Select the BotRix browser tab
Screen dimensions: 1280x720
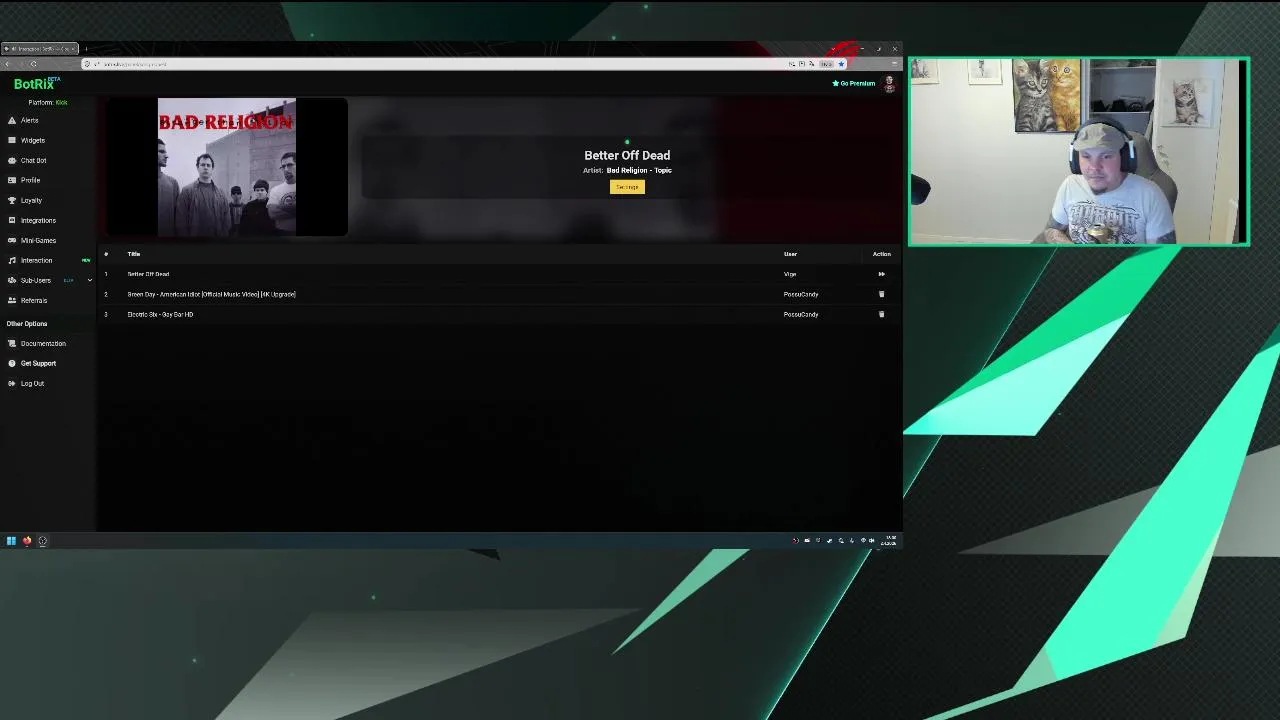point(40,49)
